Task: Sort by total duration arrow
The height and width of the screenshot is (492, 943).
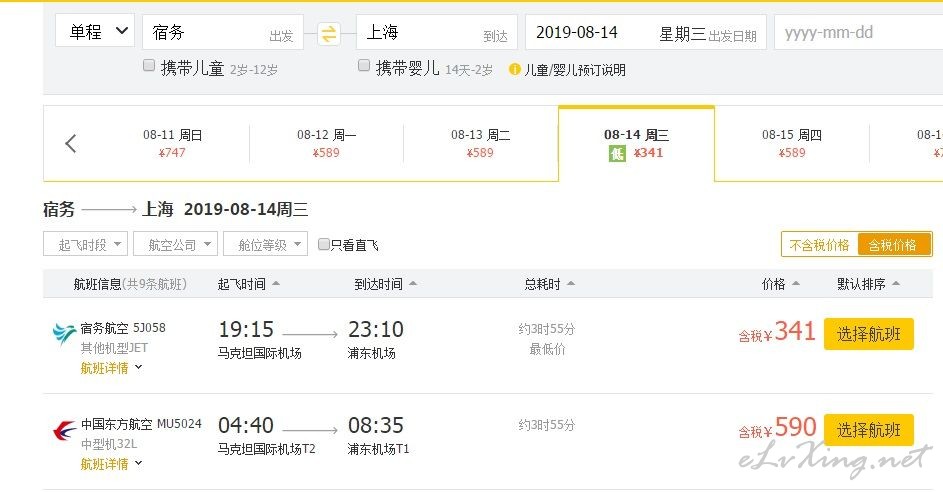Action: 571,283
